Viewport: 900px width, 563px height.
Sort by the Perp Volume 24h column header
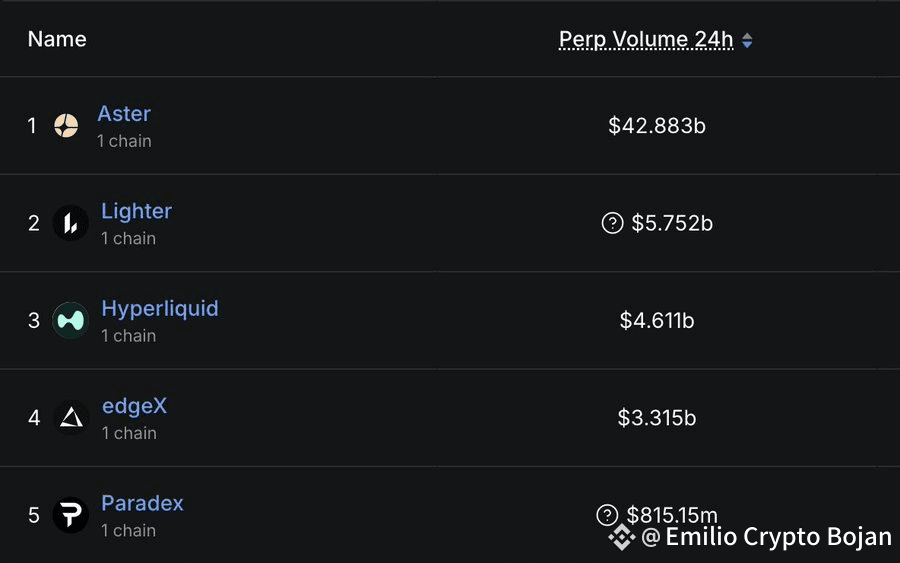pyautogui.click(x=646, y=39)
